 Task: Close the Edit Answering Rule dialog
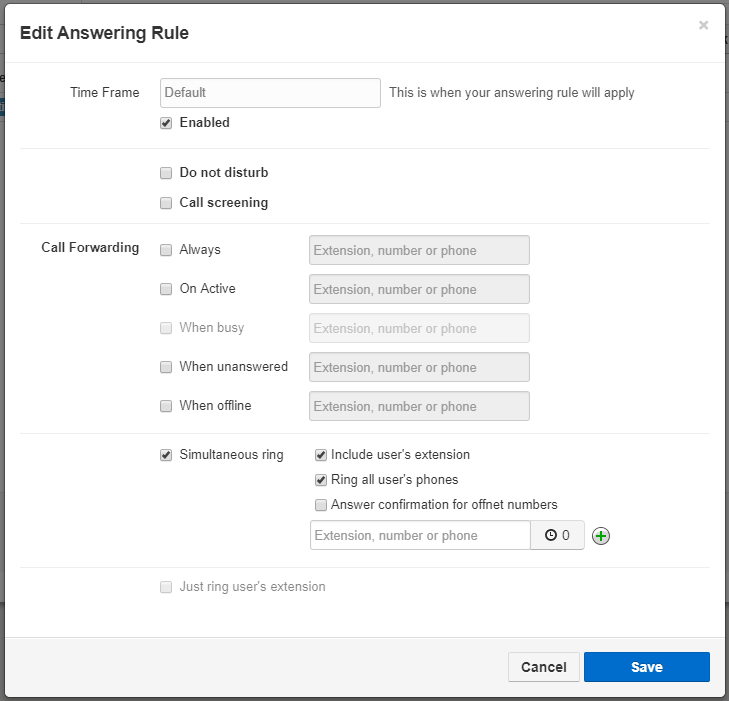[703, 26]
